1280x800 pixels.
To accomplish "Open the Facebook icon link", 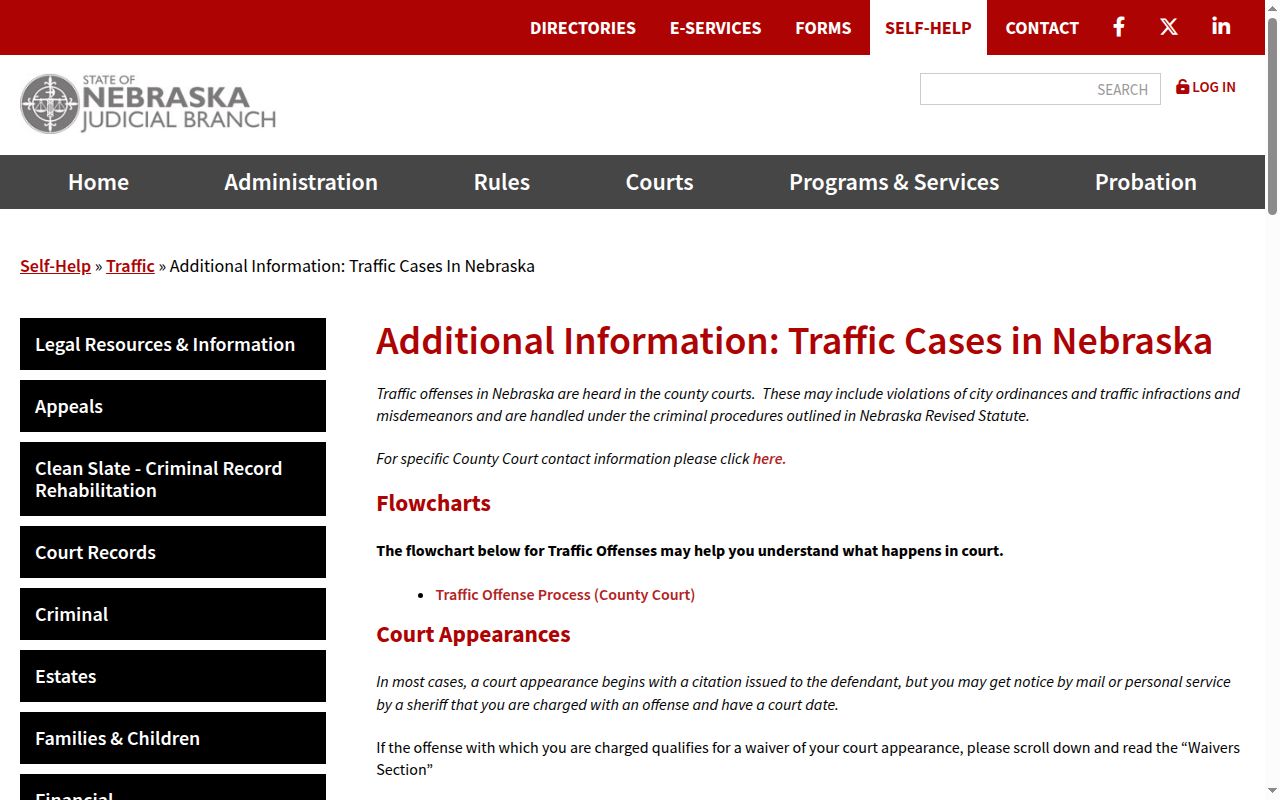I will [1119, 27].
